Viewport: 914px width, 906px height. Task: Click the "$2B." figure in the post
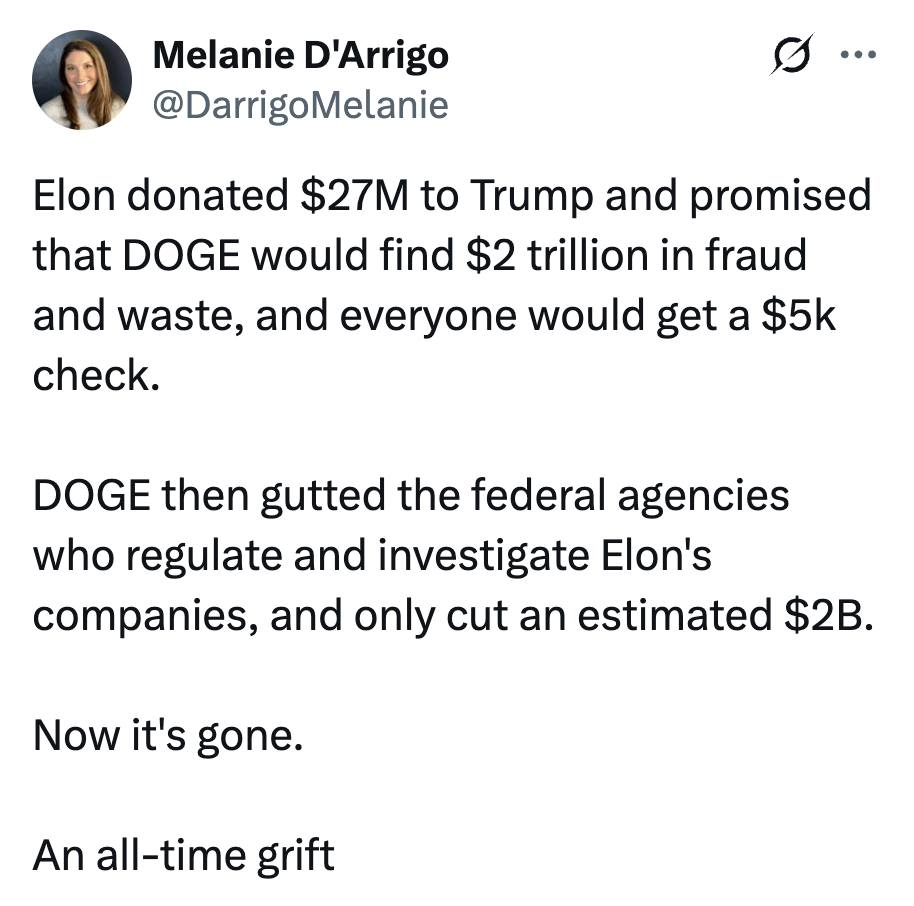[x=828, y=615]
